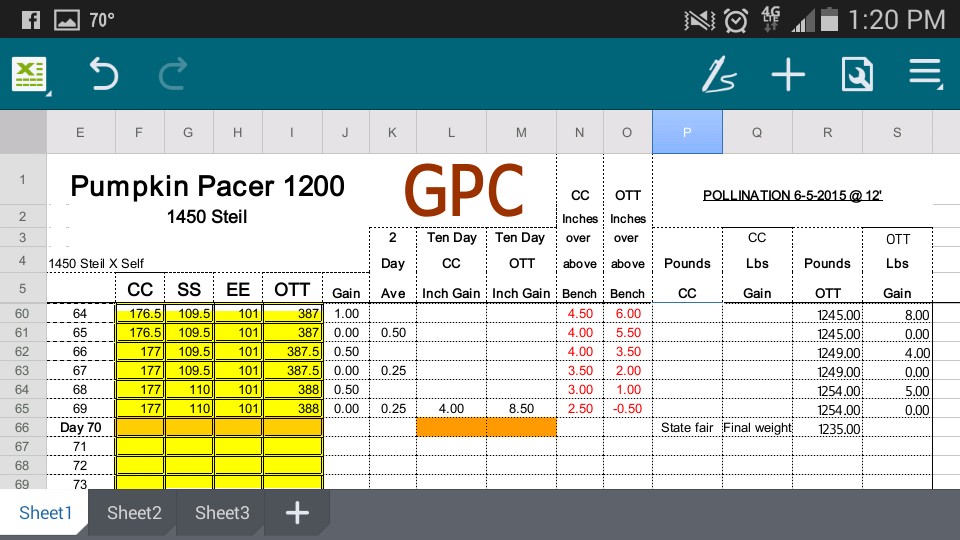This screenshot has width=960, height=540.
Task: Select row 66 header
Action: pyautogui.click(x=22, y=427)
